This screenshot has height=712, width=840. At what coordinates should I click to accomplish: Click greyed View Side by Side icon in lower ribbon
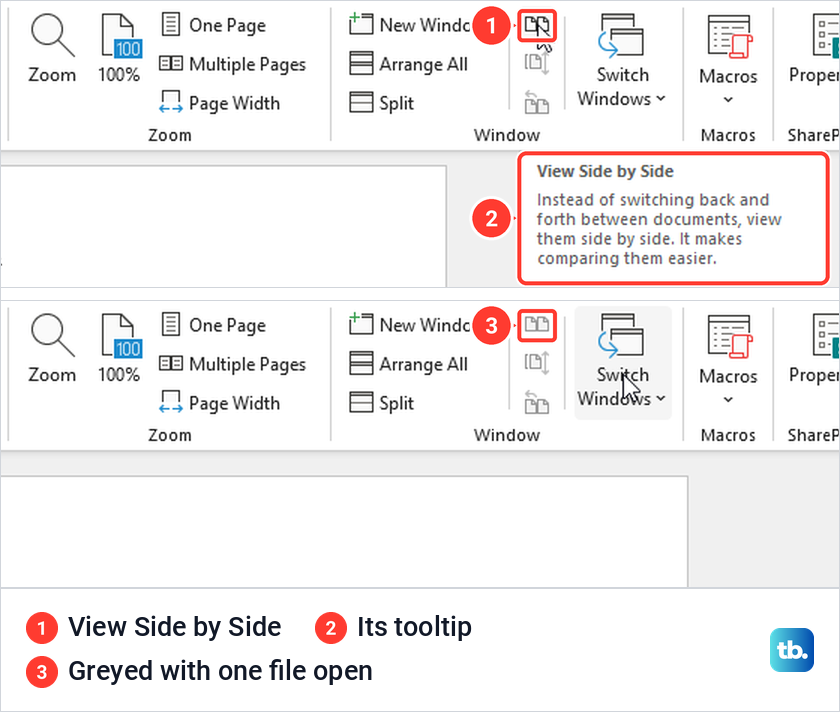pos(537,325)
